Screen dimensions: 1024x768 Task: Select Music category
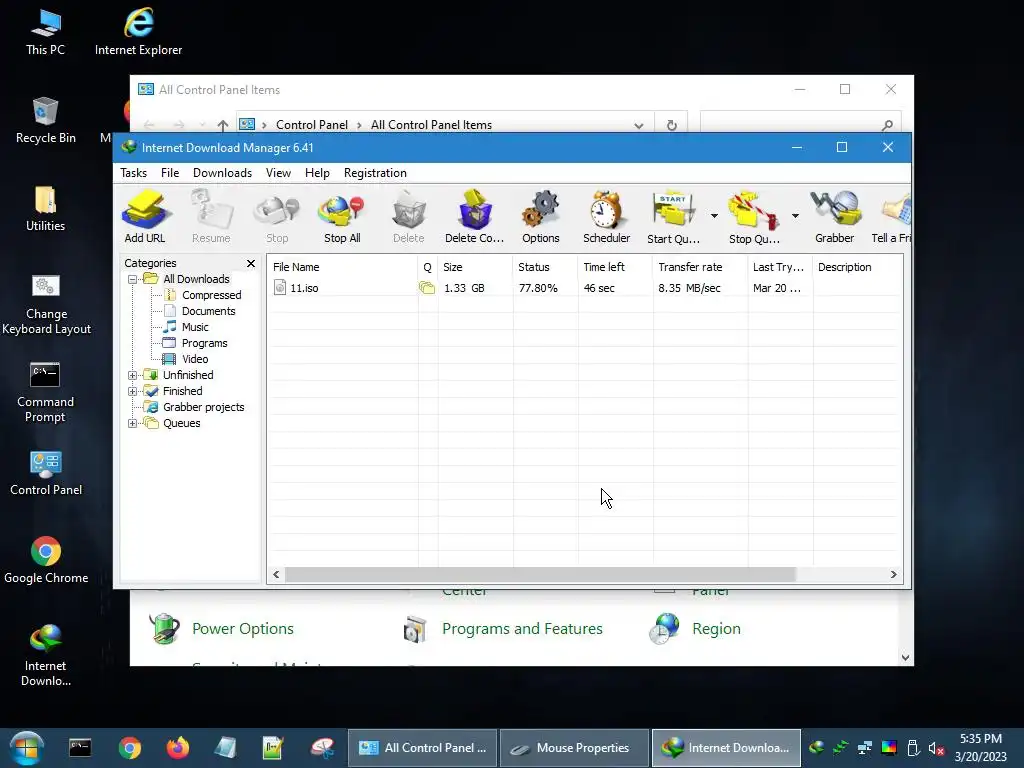click(195, 327)
